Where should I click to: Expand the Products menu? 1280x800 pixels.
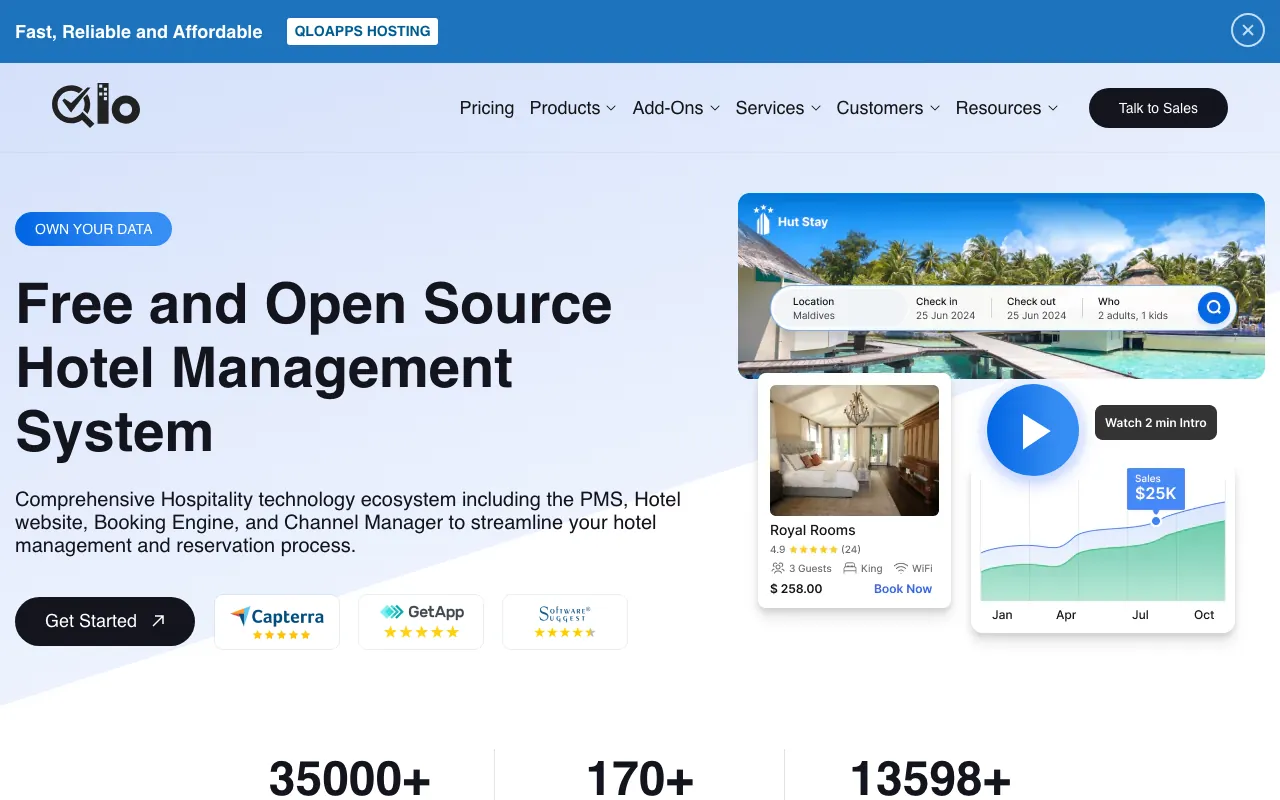click(x=573, y=108)
